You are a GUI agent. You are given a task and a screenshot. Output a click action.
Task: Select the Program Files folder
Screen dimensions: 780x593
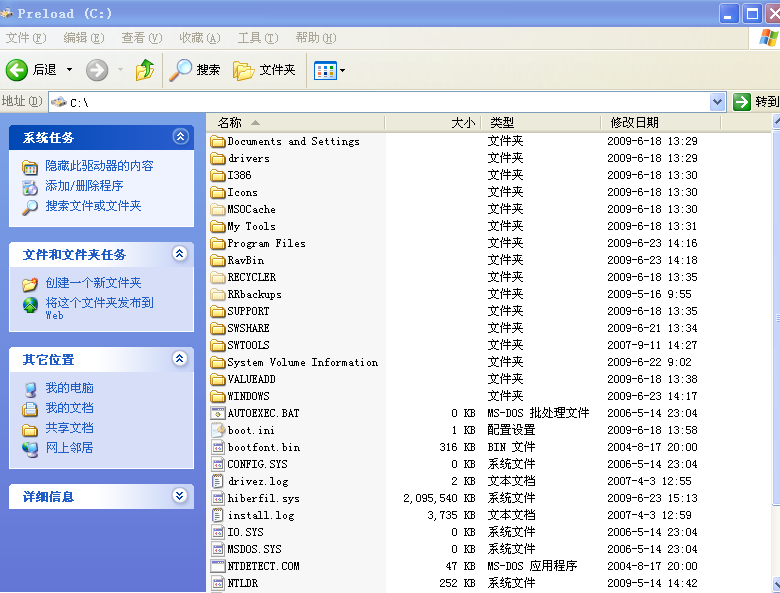(266, 243)
